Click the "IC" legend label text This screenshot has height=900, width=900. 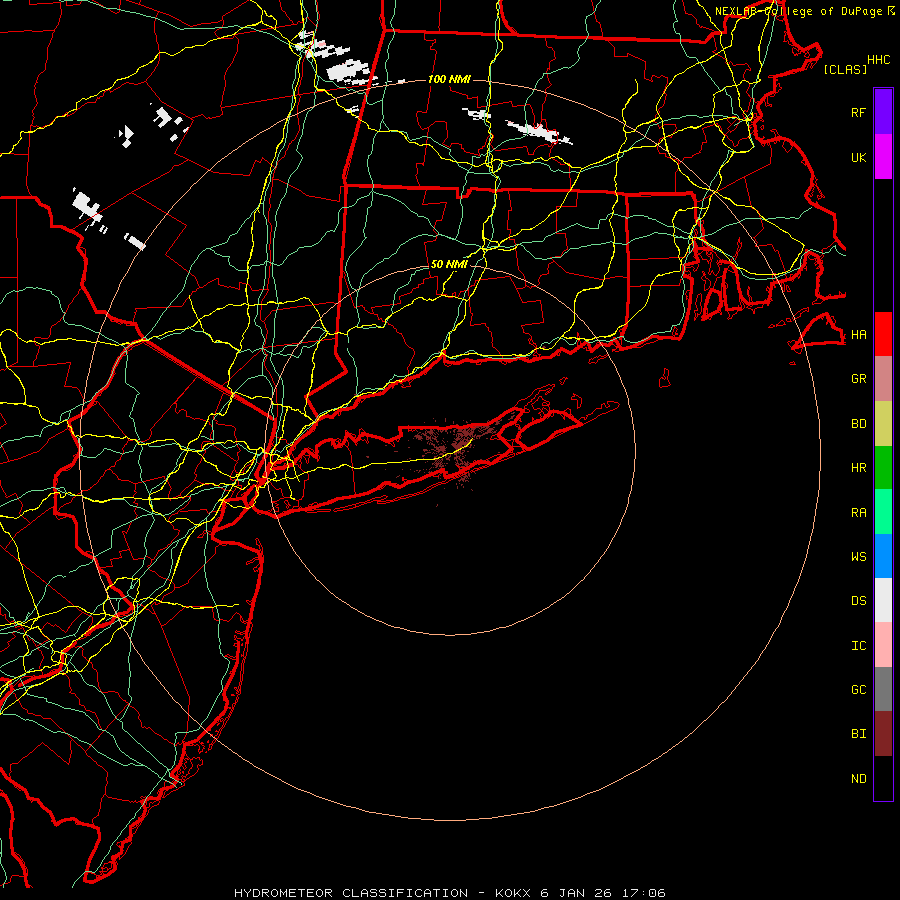point(859,646)
